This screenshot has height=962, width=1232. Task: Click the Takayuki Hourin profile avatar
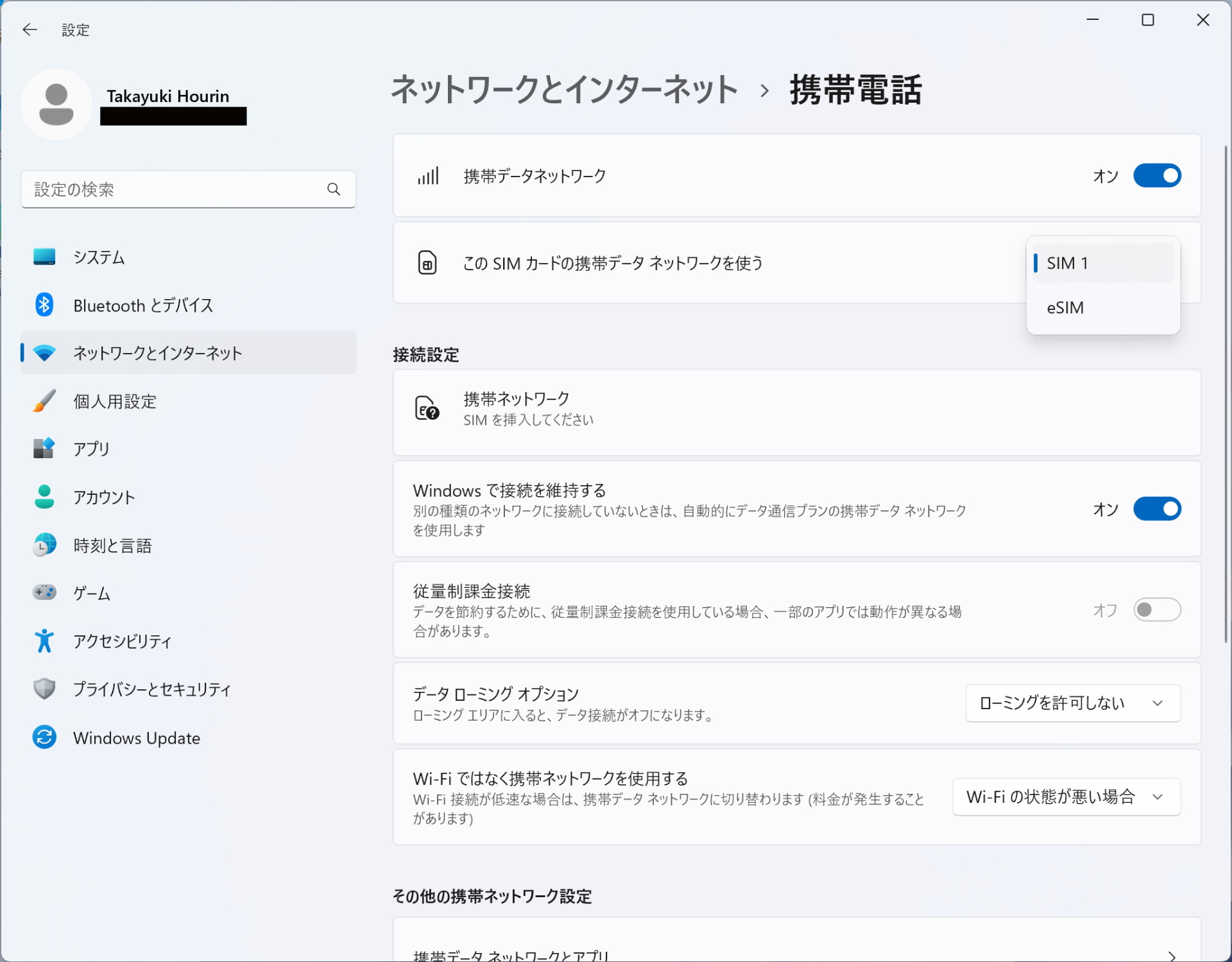pos(56,104)
